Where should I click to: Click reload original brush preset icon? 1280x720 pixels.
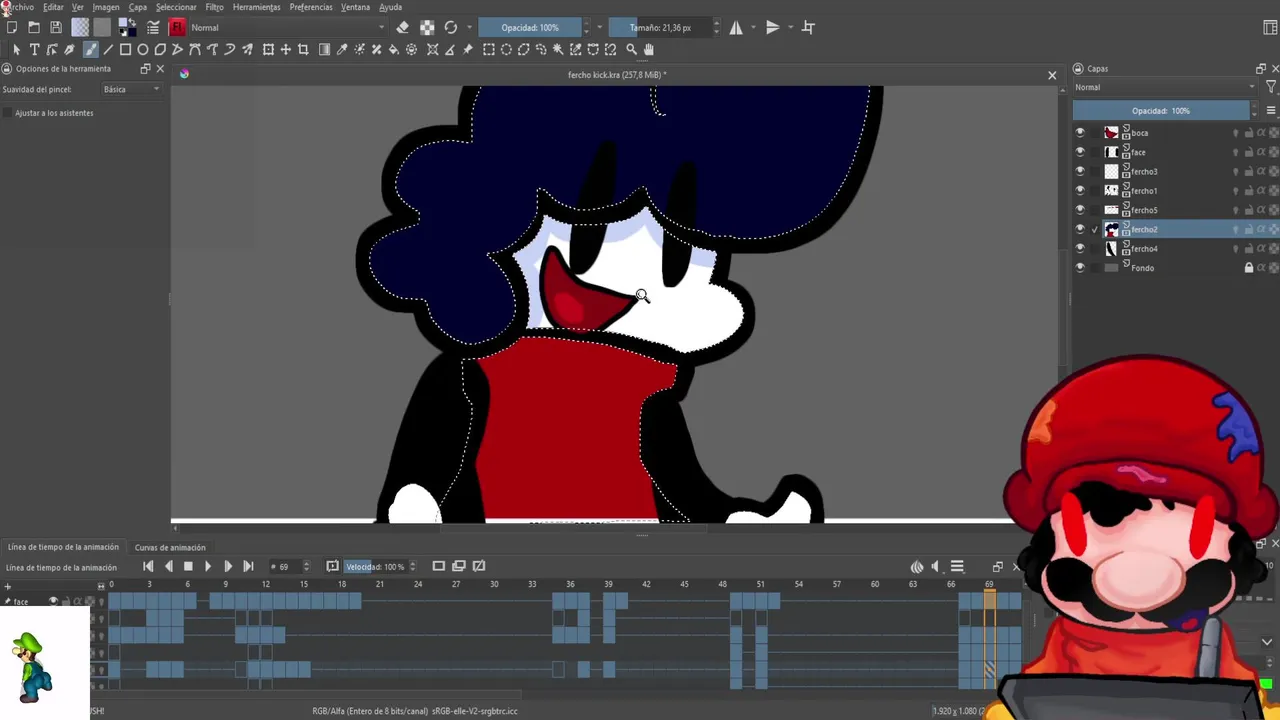point(451,27)
